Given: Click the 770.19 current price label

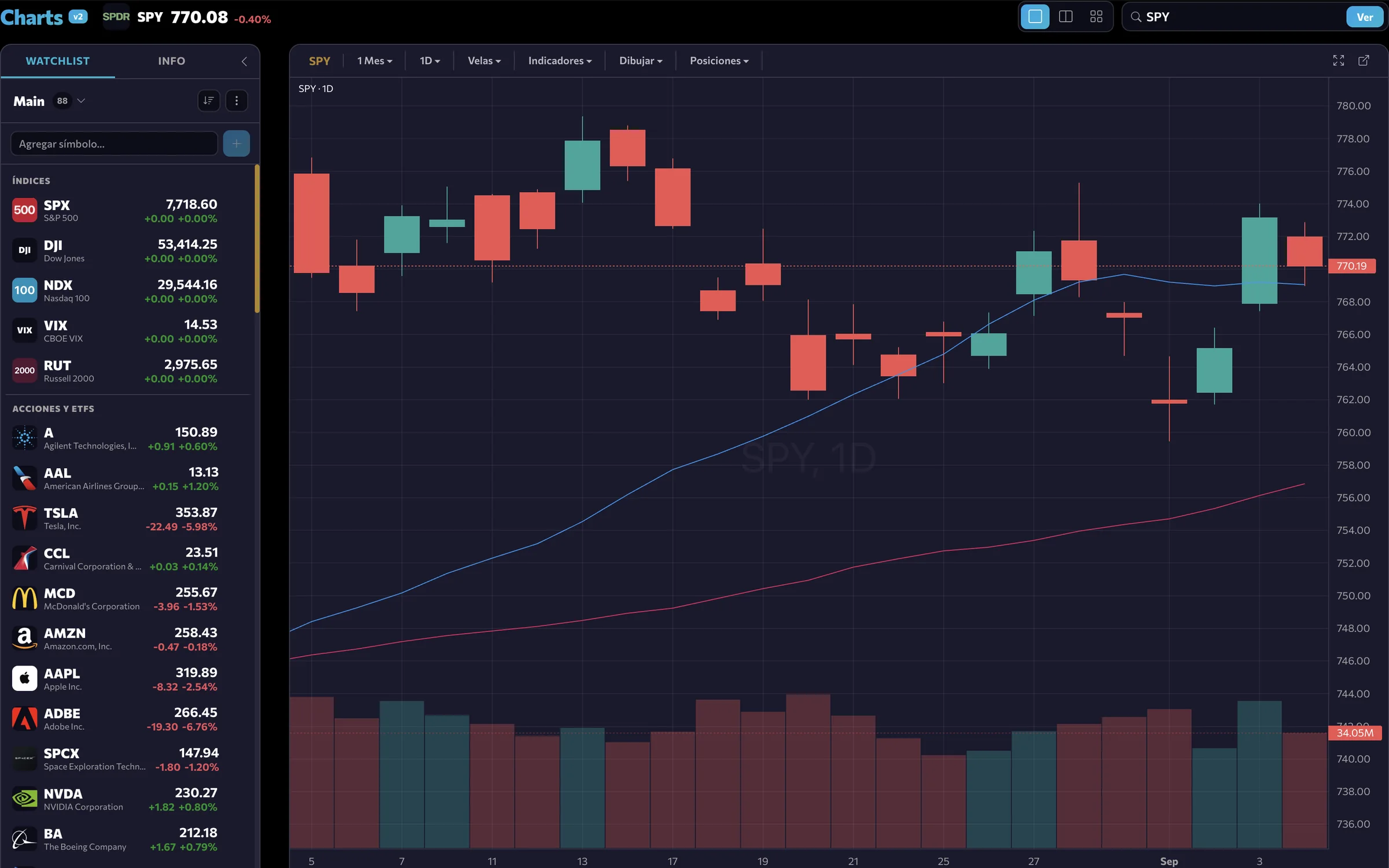Looking at the screenshot, I should tap(1351, 266).
